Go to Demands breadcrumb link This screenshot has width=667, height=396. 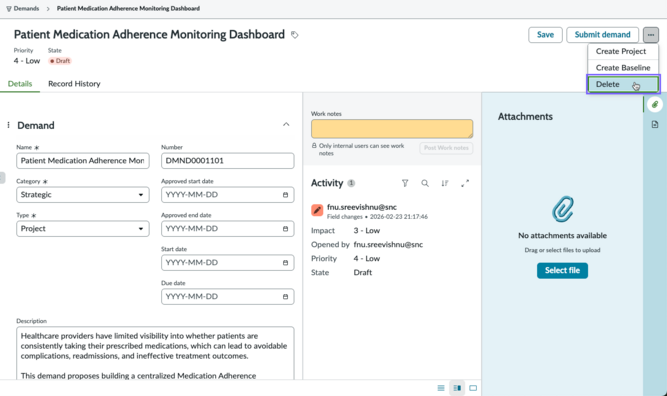point(26,9)
